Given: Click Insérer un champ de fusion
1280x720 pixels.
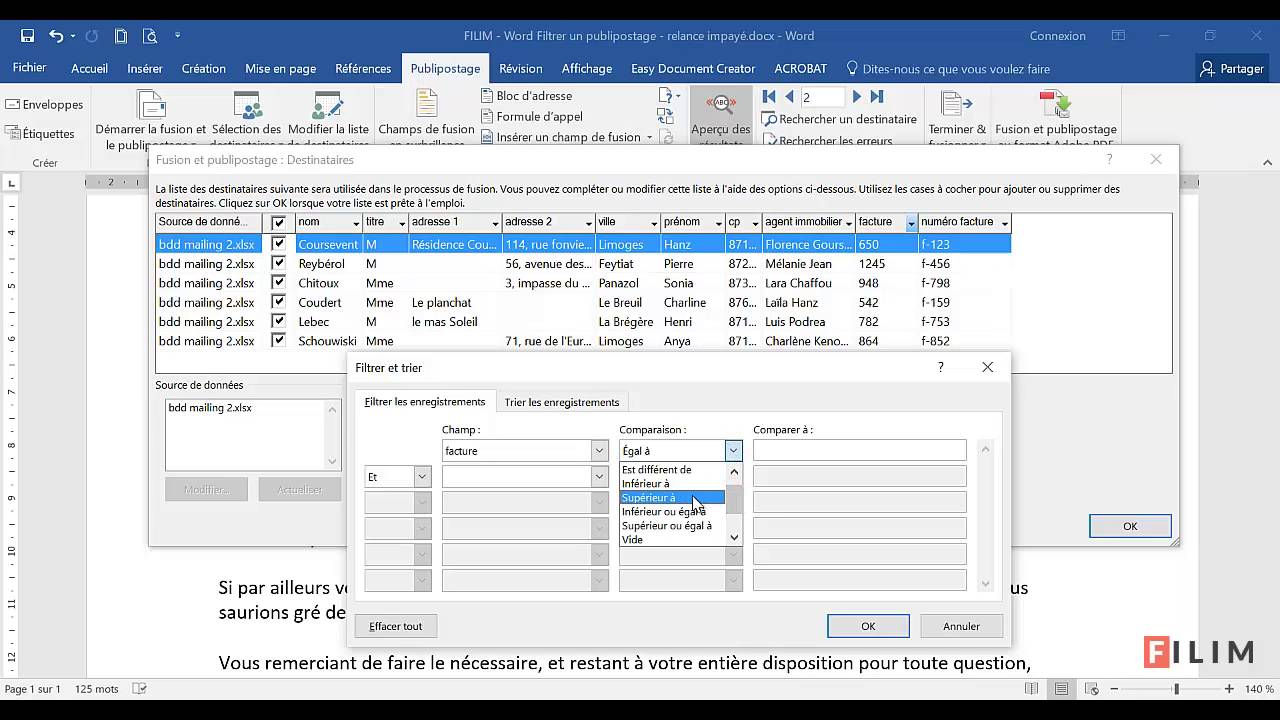Looking at the screenshot, I should 568,137.
